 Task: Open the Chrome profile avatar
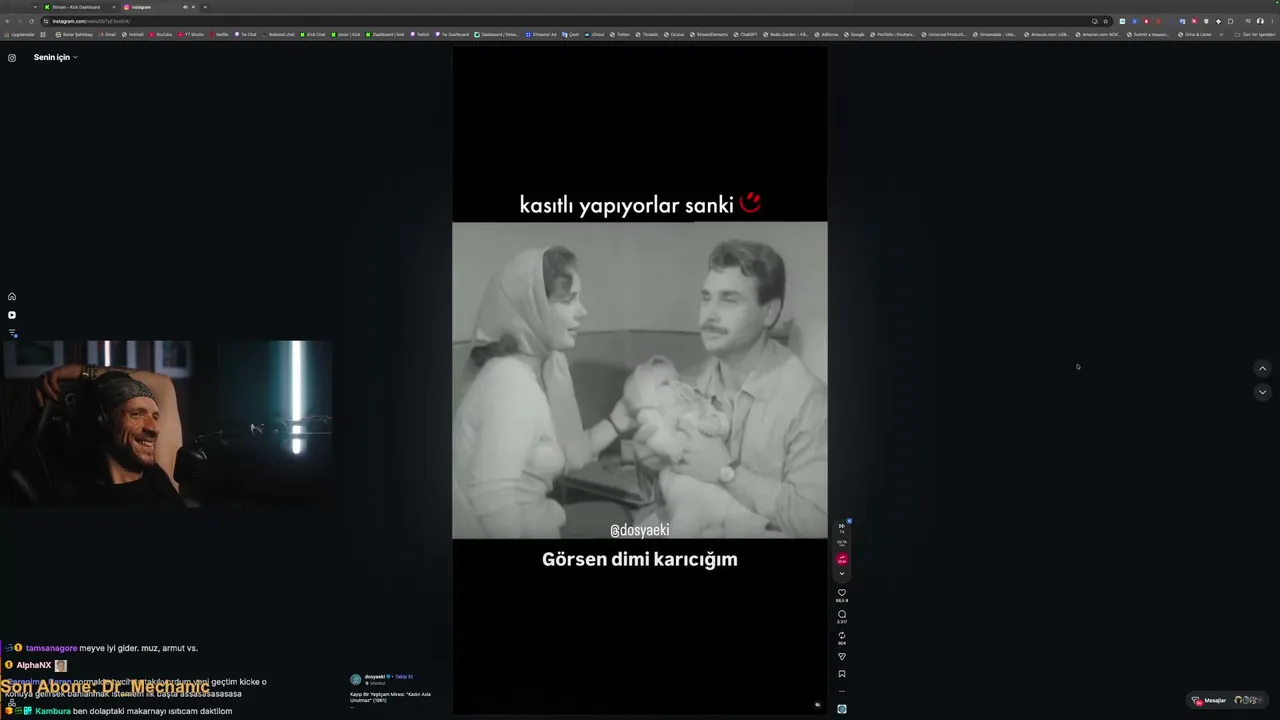[x=1260, y=21]
